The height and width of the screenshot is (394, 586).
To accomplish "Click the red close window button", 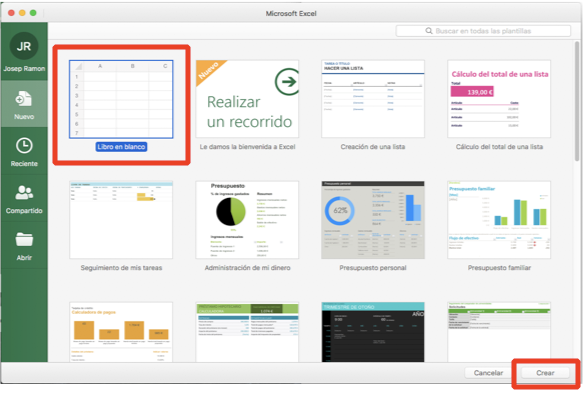I will (11, 13).
